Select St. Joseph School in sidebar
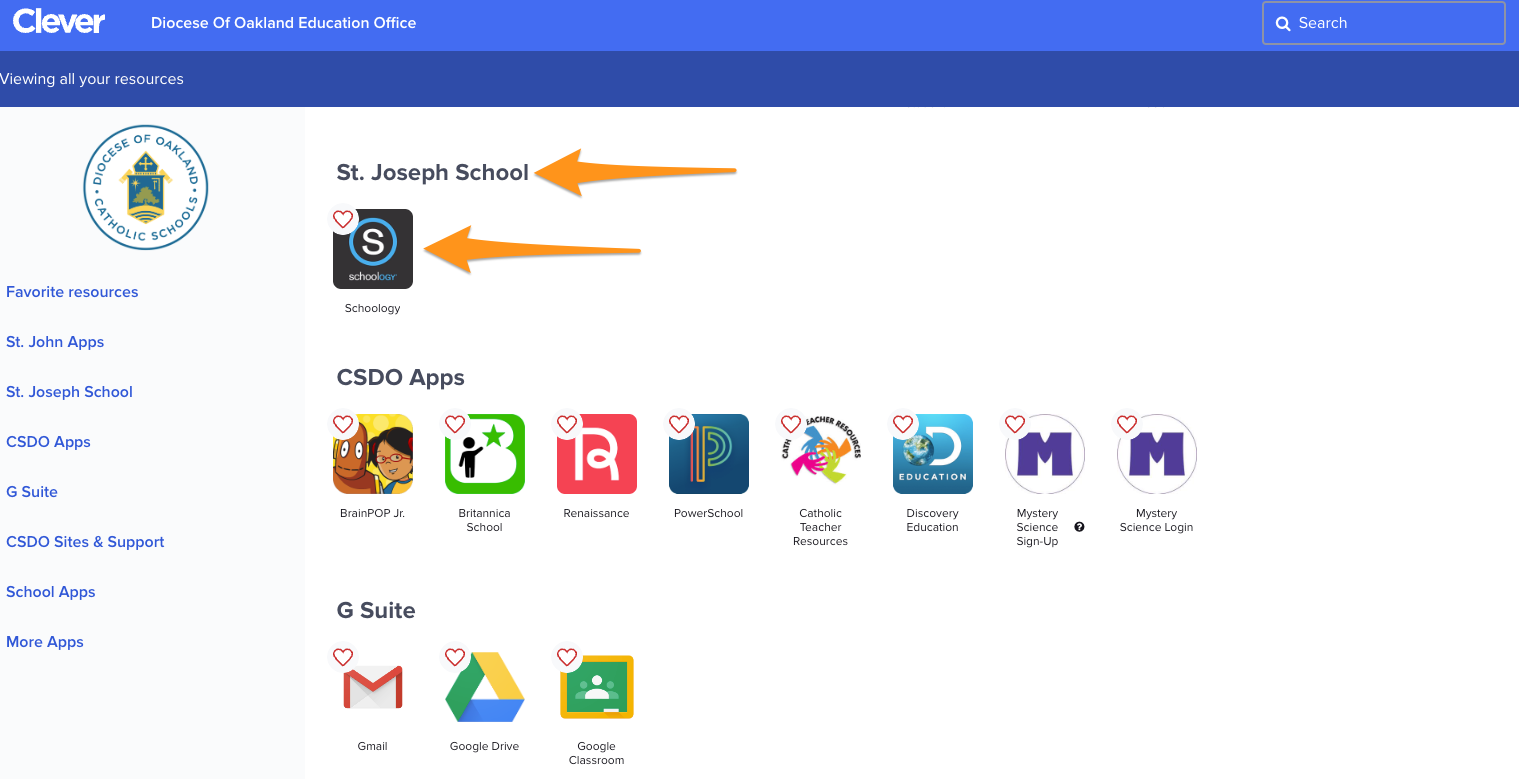This screenshot has width=1519, height=779. tap(69, 392)
